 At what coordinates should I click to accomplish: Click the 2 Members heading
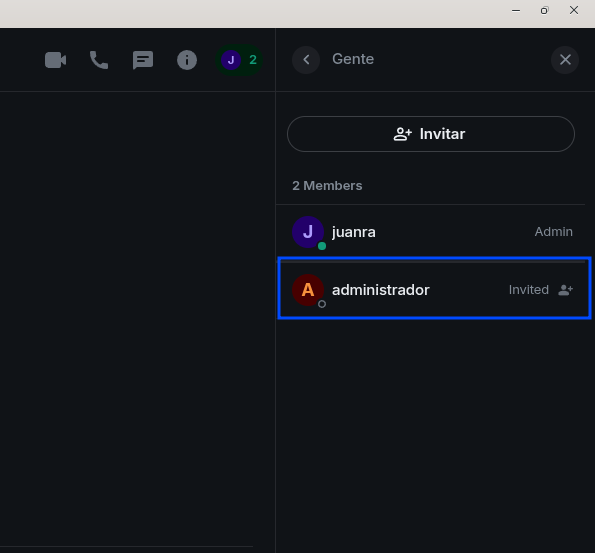[x=327, y=186]
